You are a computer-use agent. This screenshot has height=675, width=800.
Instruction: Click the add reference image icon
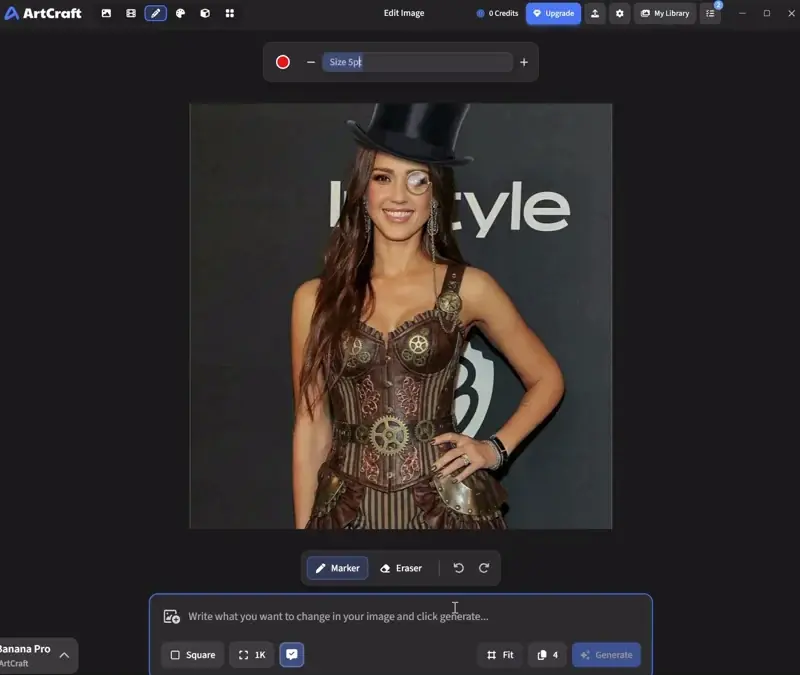(x=171, y=616)
